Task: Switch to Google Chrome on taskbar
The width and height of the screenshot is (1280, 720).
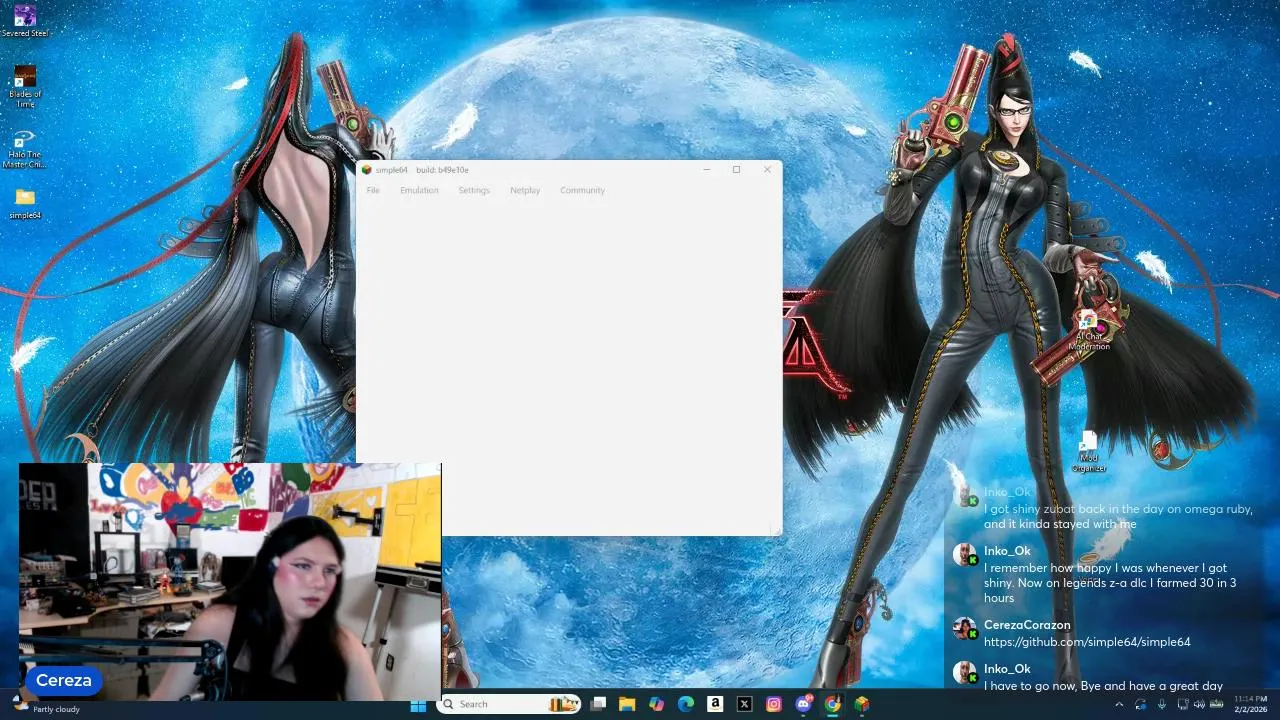Action: (832, 704)
